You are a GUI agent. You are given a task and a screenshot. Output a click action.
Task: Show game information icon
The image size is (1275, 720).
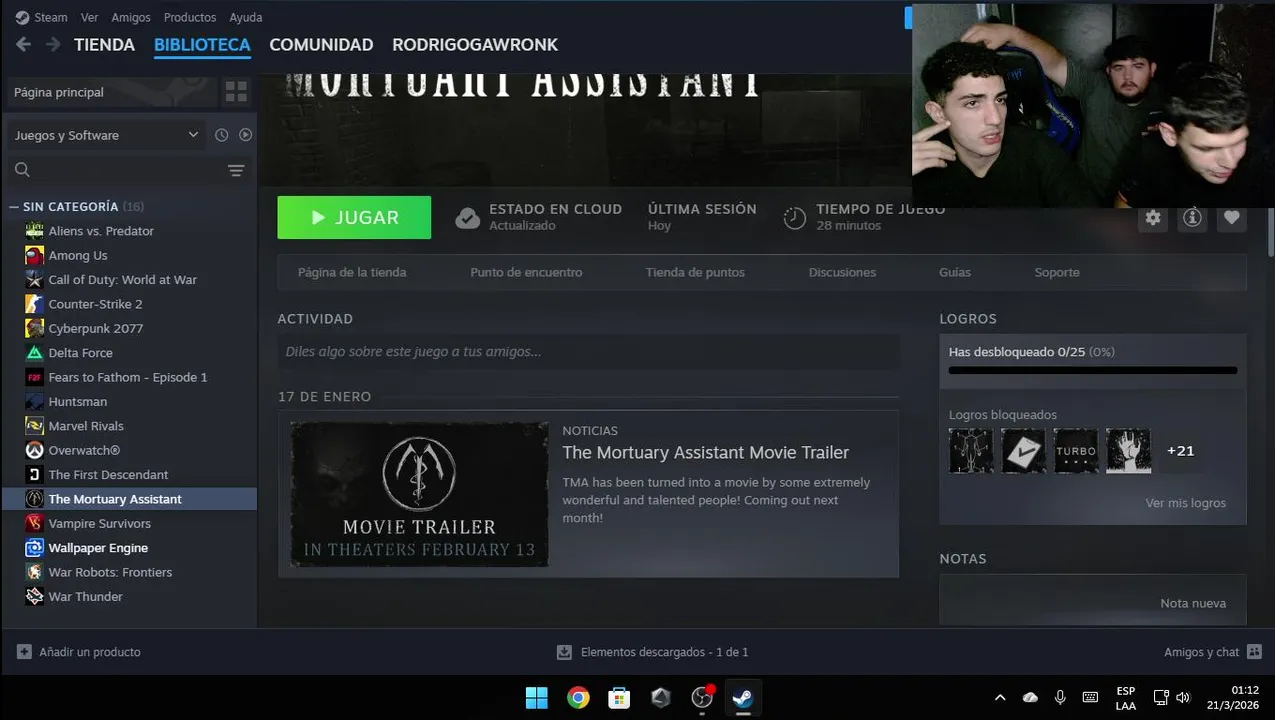(1192, 217)
